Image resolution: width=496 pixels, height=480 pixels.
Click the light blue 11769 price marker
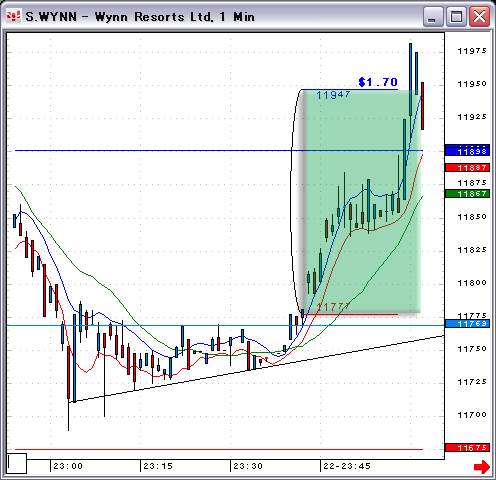[x=467, y=324]
